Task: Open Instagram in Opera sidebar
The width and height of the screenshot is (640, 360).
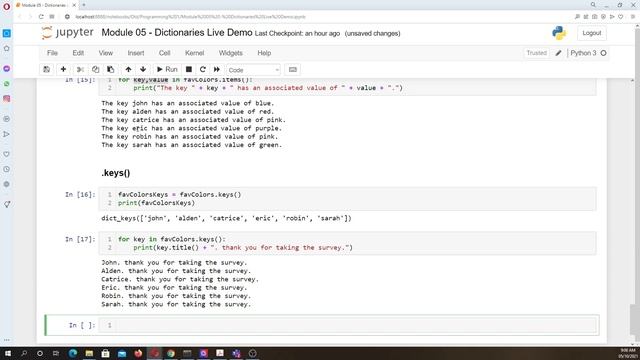Action: [x=7, y=99]
